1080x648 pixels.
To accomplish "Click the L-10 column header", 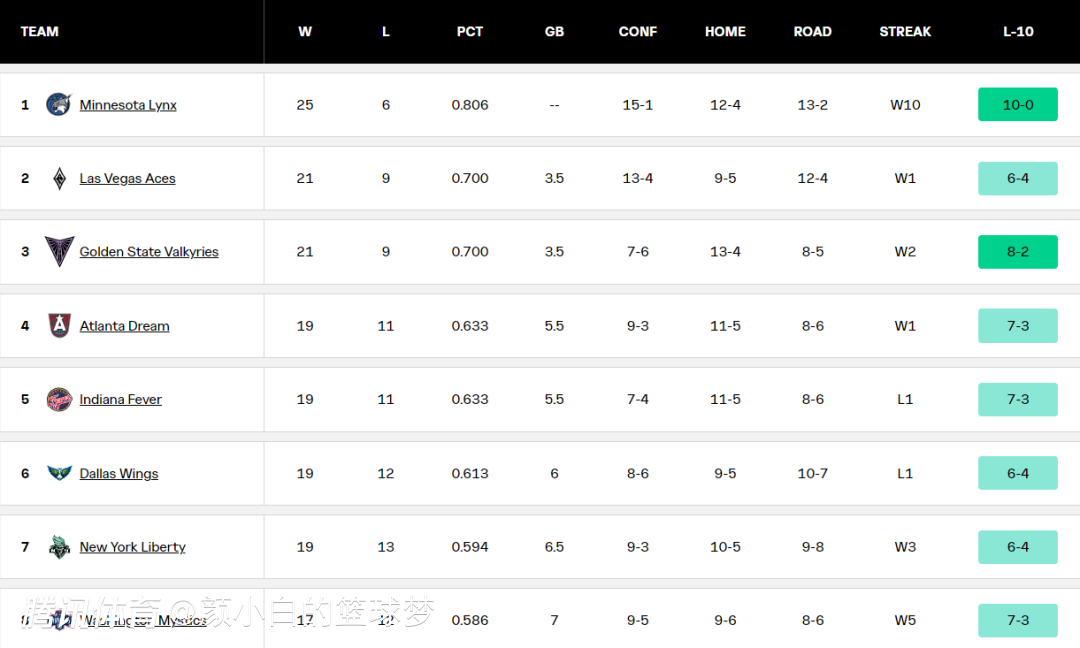I will 1018,32.
